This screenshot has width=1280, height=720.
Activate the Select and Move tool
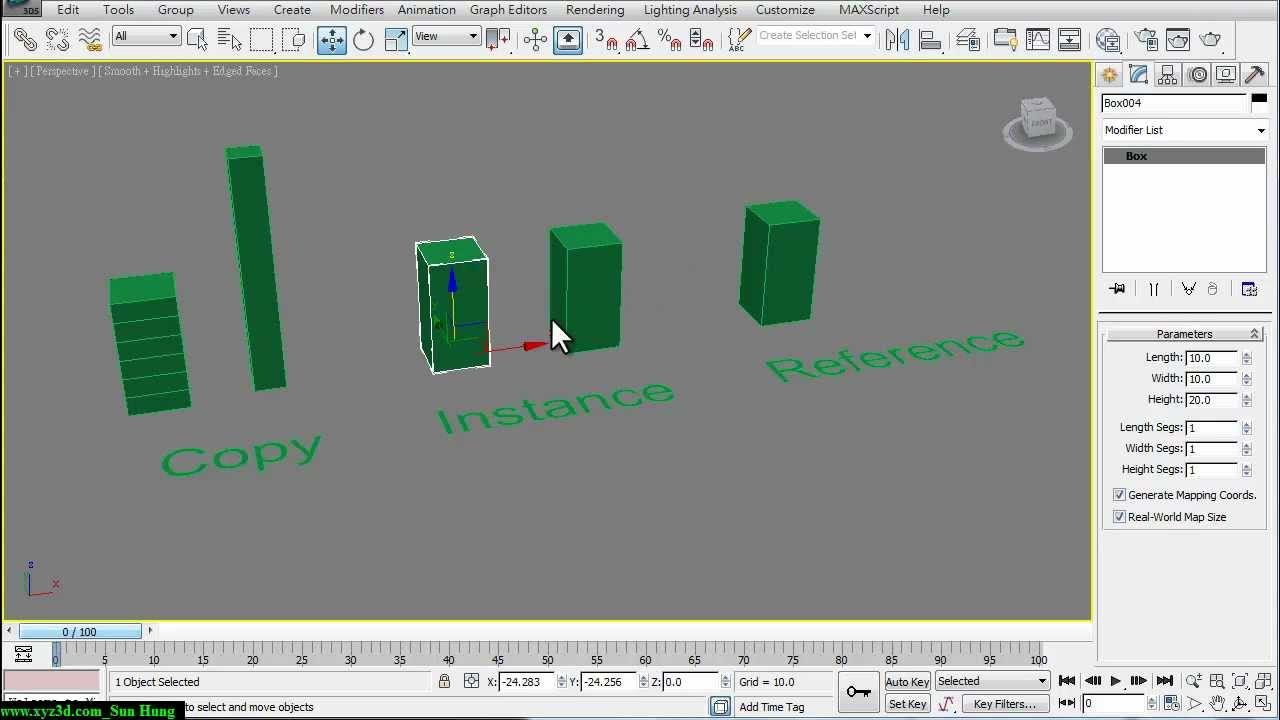click(x=331, y=40)
